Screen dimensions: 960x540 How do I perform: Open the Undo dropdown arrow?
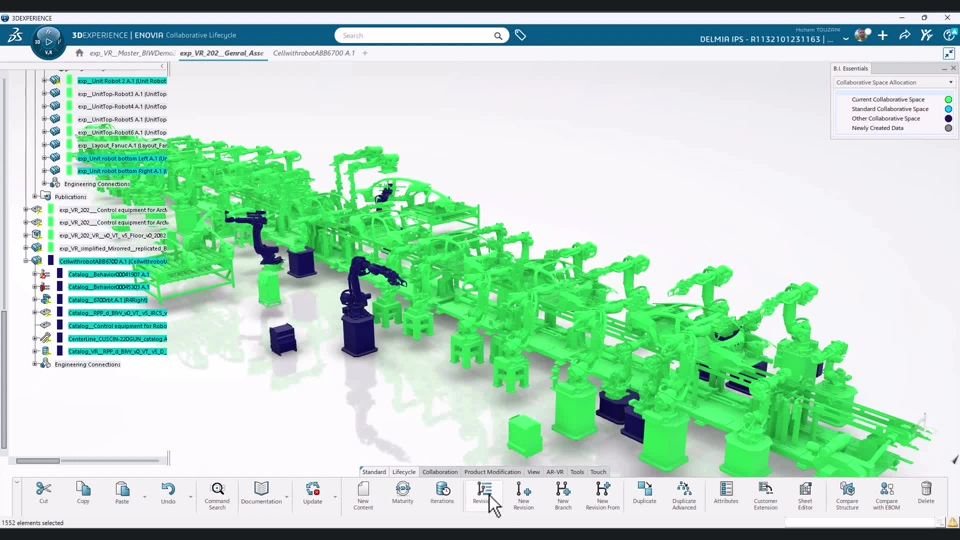point(190,497)
